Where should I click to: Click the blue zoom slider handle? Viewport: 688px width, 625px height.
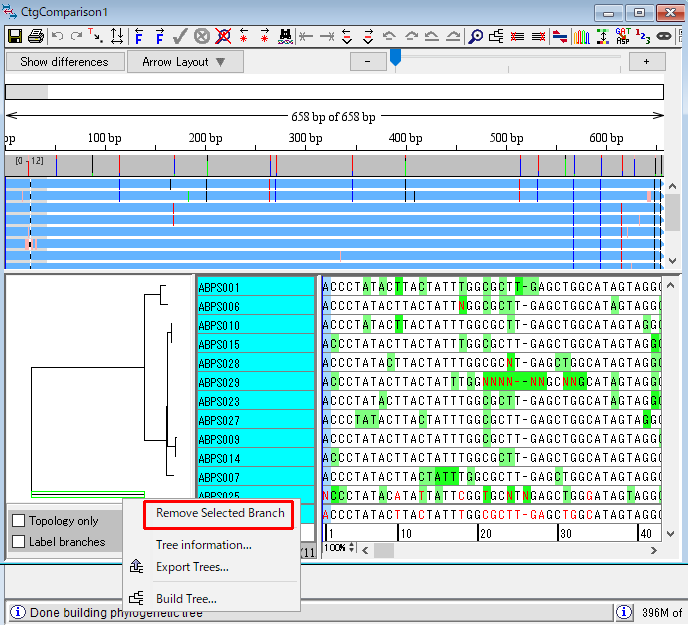pyautogui.click(x=395, y=58)
